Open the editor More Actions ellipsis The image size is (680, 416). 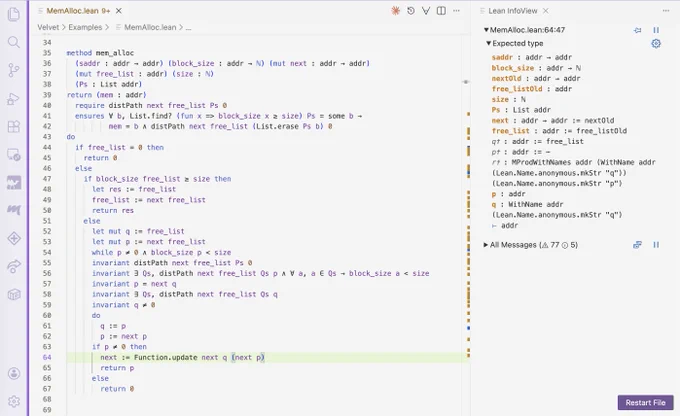[x=456, y=11]
